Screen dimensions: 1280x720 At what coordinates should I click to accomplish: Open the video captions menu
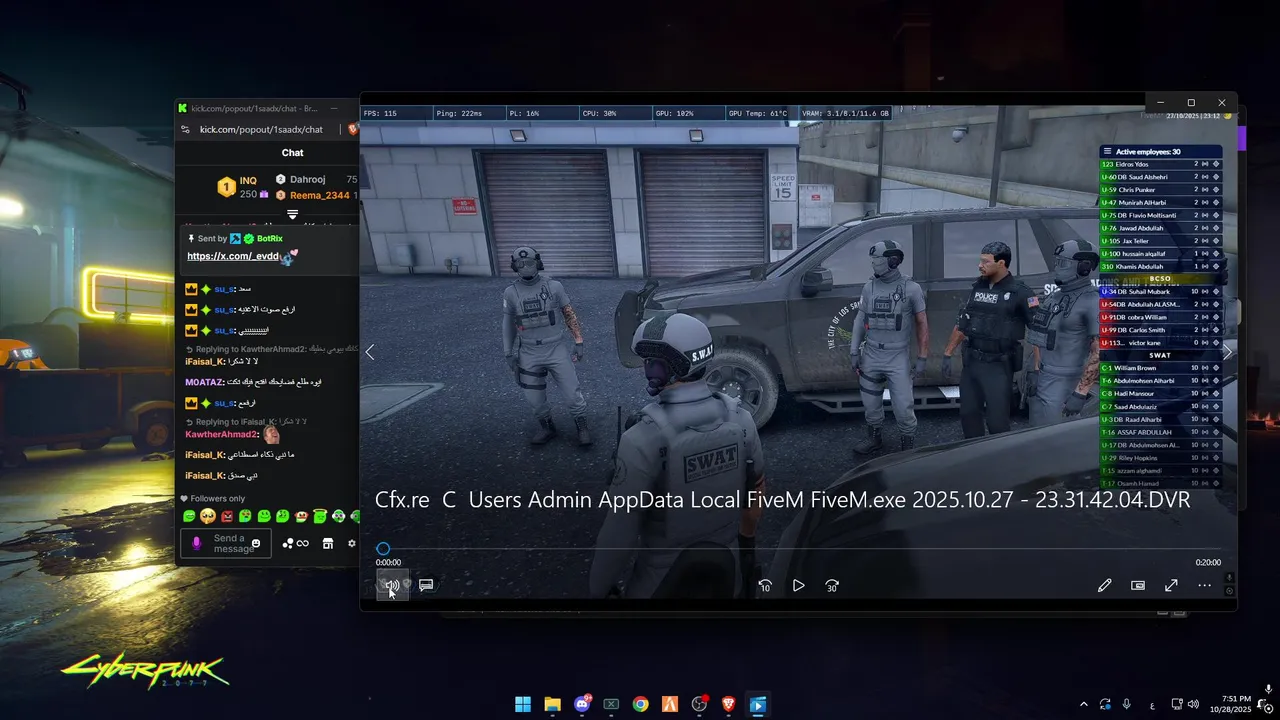tap(426, 585)
